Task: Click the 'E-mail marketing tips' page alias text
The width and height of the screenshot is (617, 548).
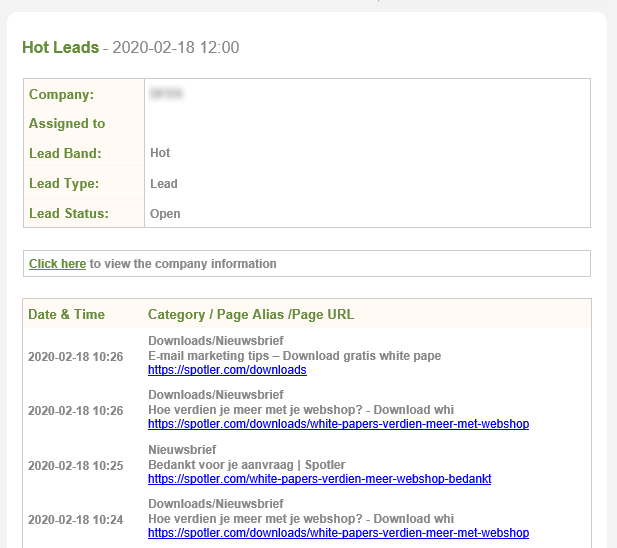Action: click(294, 356)
